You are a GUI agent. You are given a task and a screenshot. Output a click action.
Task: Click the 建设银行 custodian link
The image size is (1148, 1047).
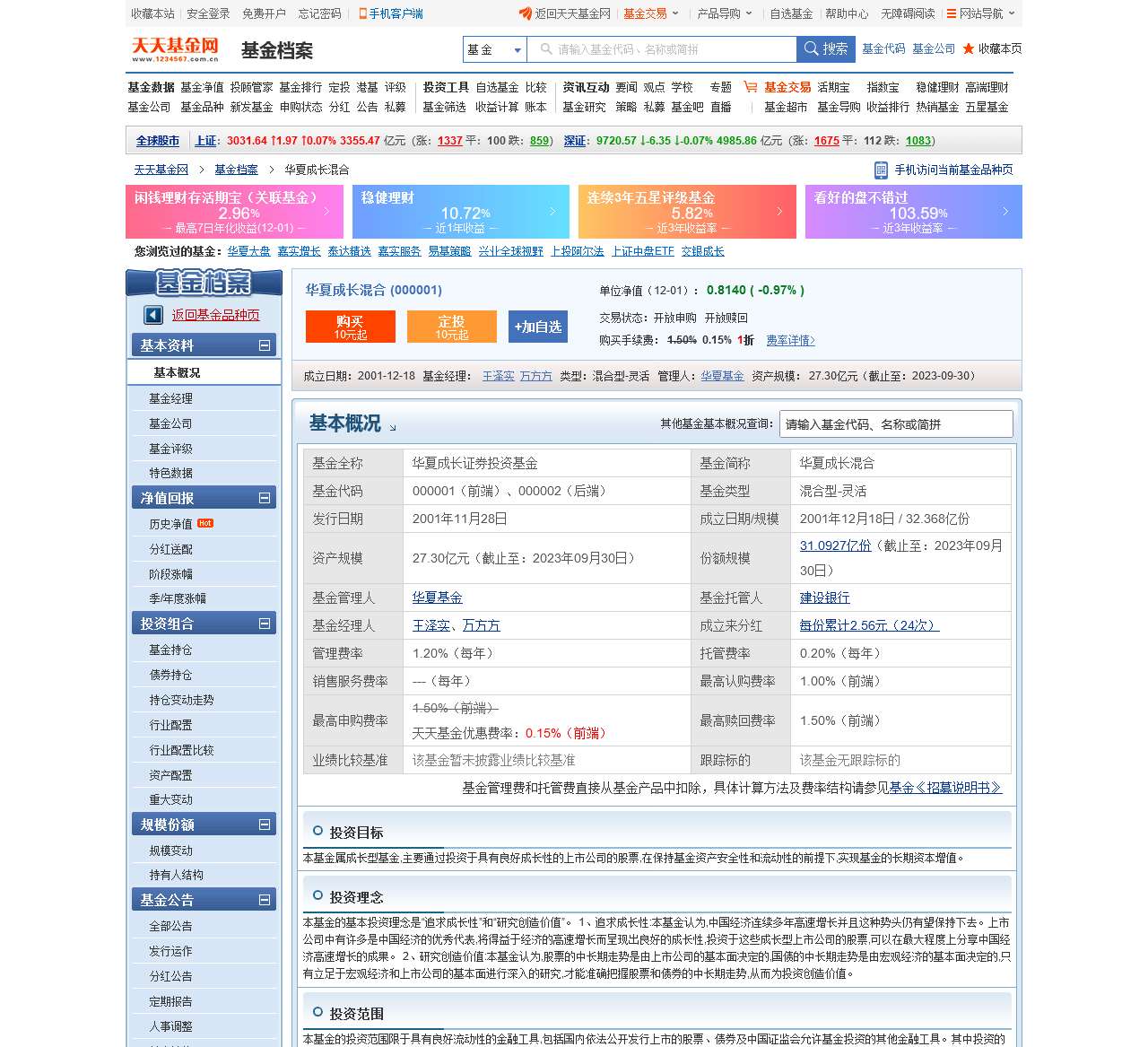click(x=825, y=598)
